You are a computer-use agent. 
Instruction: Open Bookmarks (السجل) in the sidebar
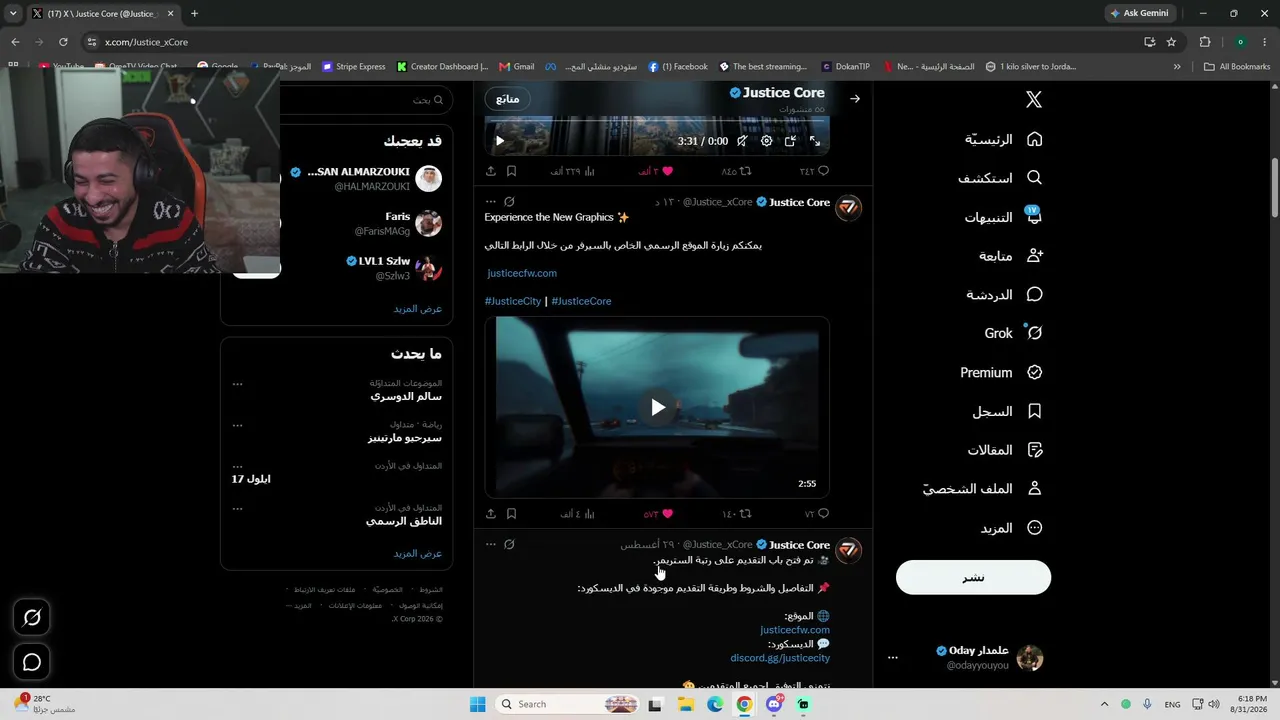(x=1008, y=411)
